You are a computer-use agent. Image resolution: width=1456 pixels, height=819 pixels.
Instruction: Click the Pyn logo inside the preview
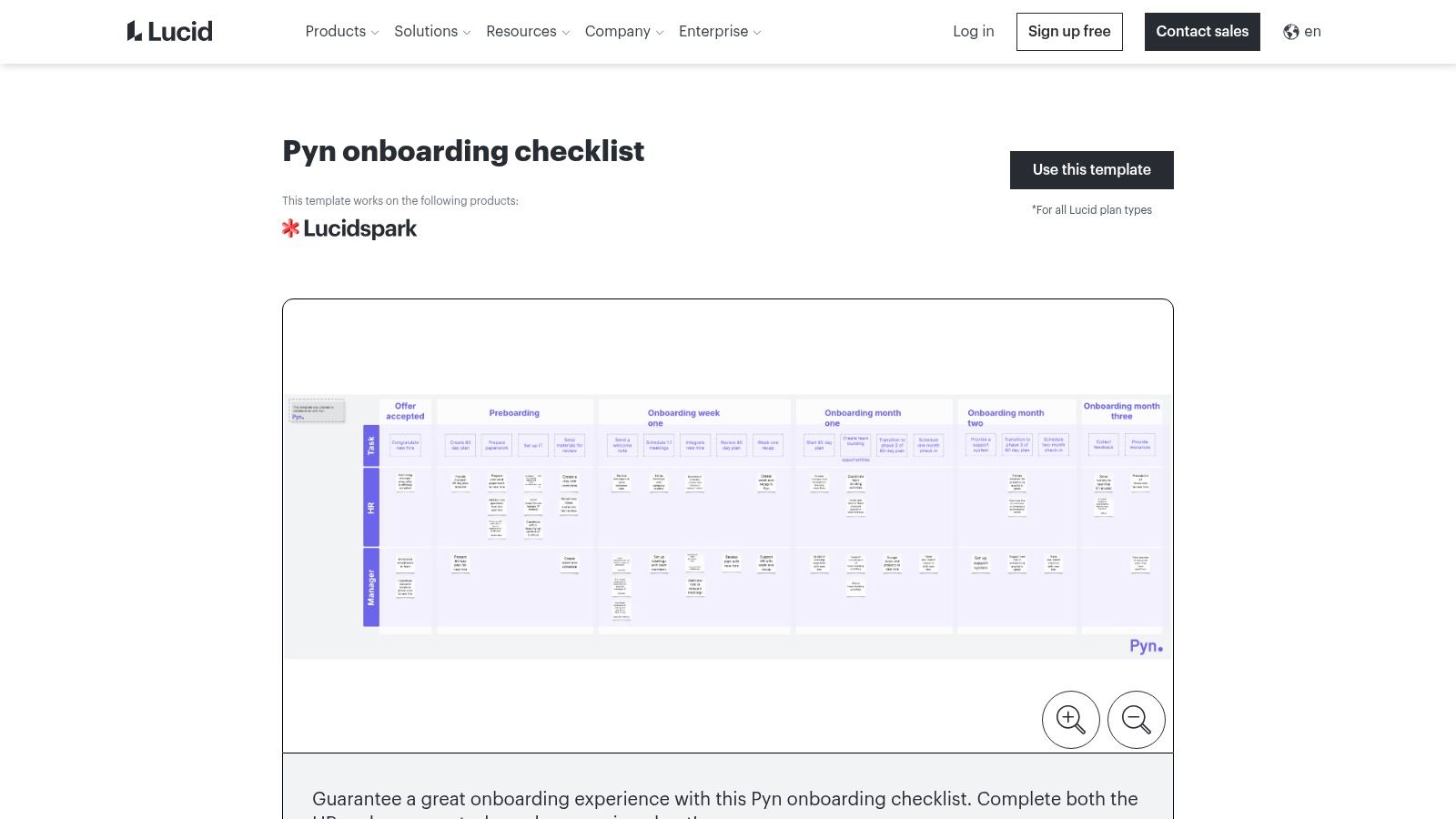(x=1144, y=646)
